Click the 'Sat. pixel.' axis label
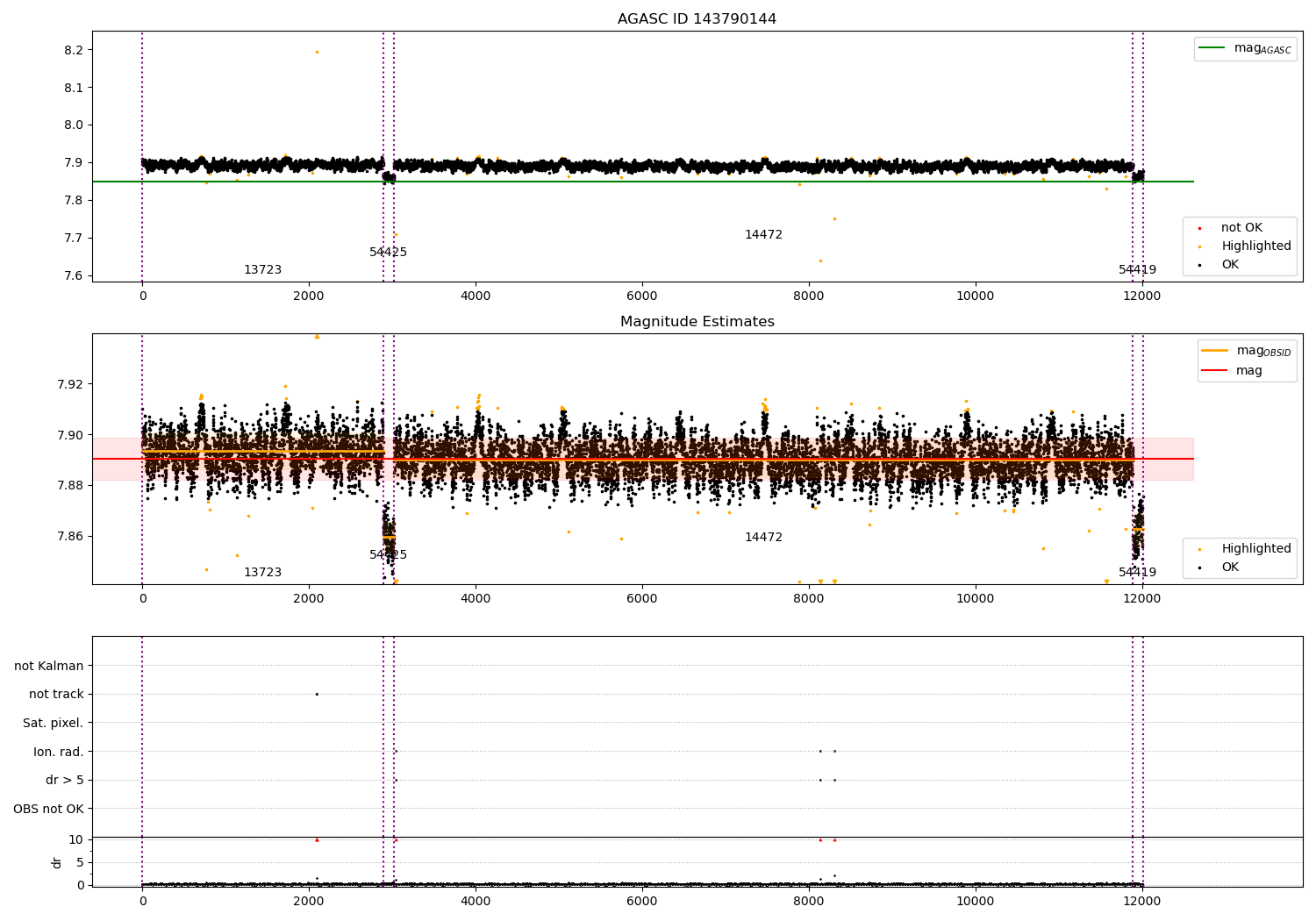Screen dimensions: 1316x921 point(54,724)
